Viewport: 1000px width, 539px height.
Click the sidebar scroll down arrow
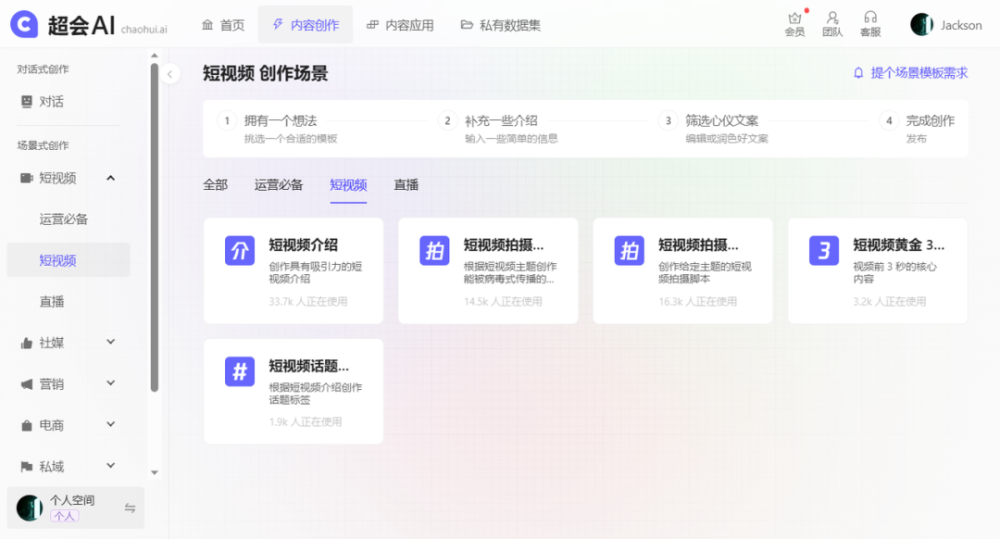[x=154, y=473]
